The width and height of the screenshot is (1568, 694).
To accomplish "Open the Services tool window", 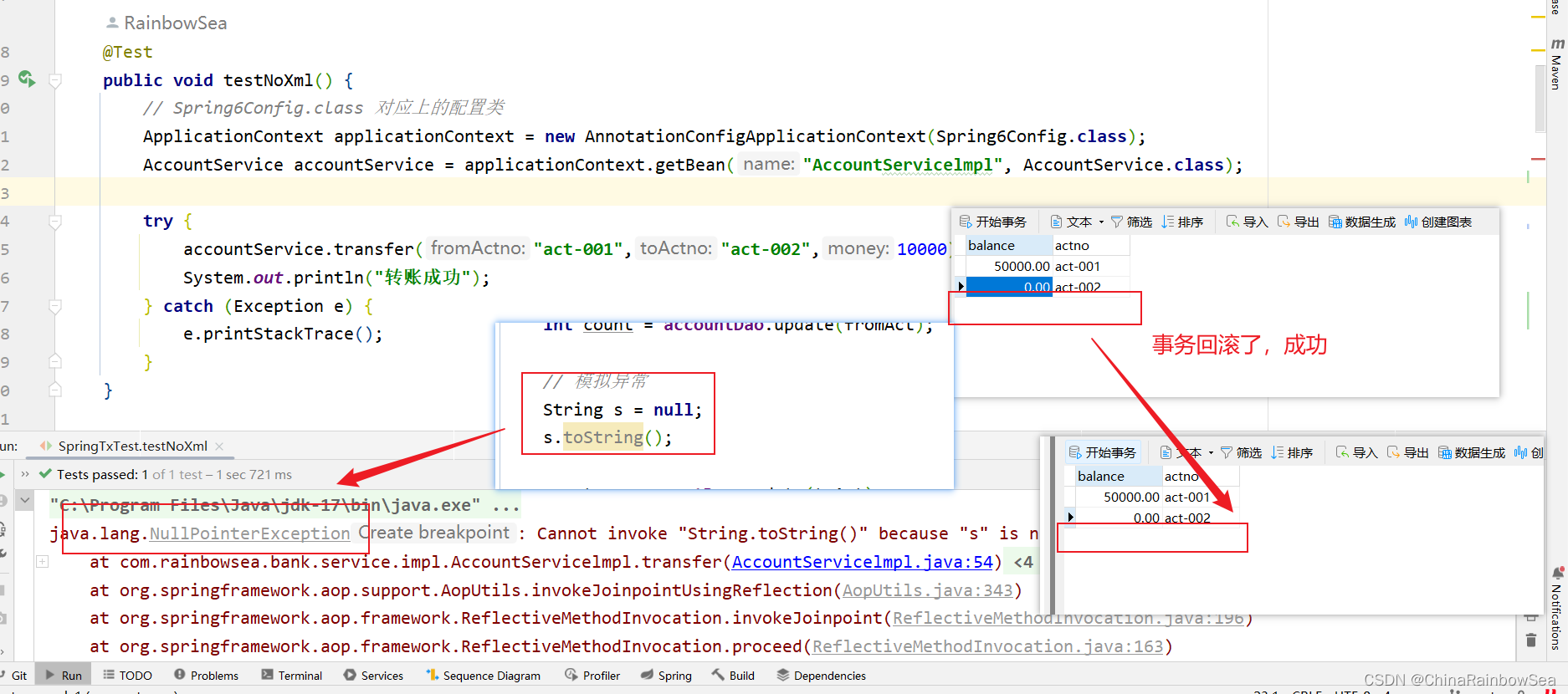I will 373,676.
